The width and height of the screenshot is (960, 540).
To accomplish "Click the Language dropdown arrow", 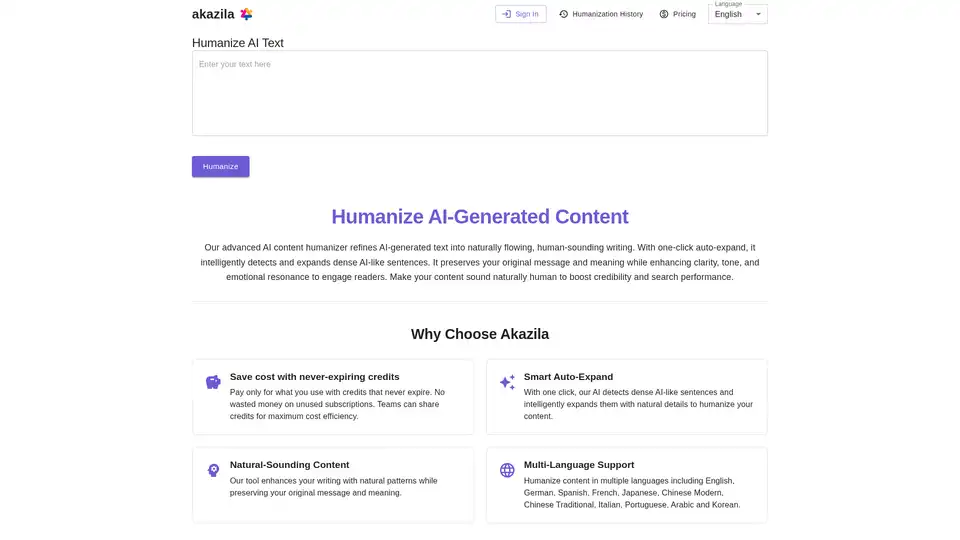I will tap(758, 14).
